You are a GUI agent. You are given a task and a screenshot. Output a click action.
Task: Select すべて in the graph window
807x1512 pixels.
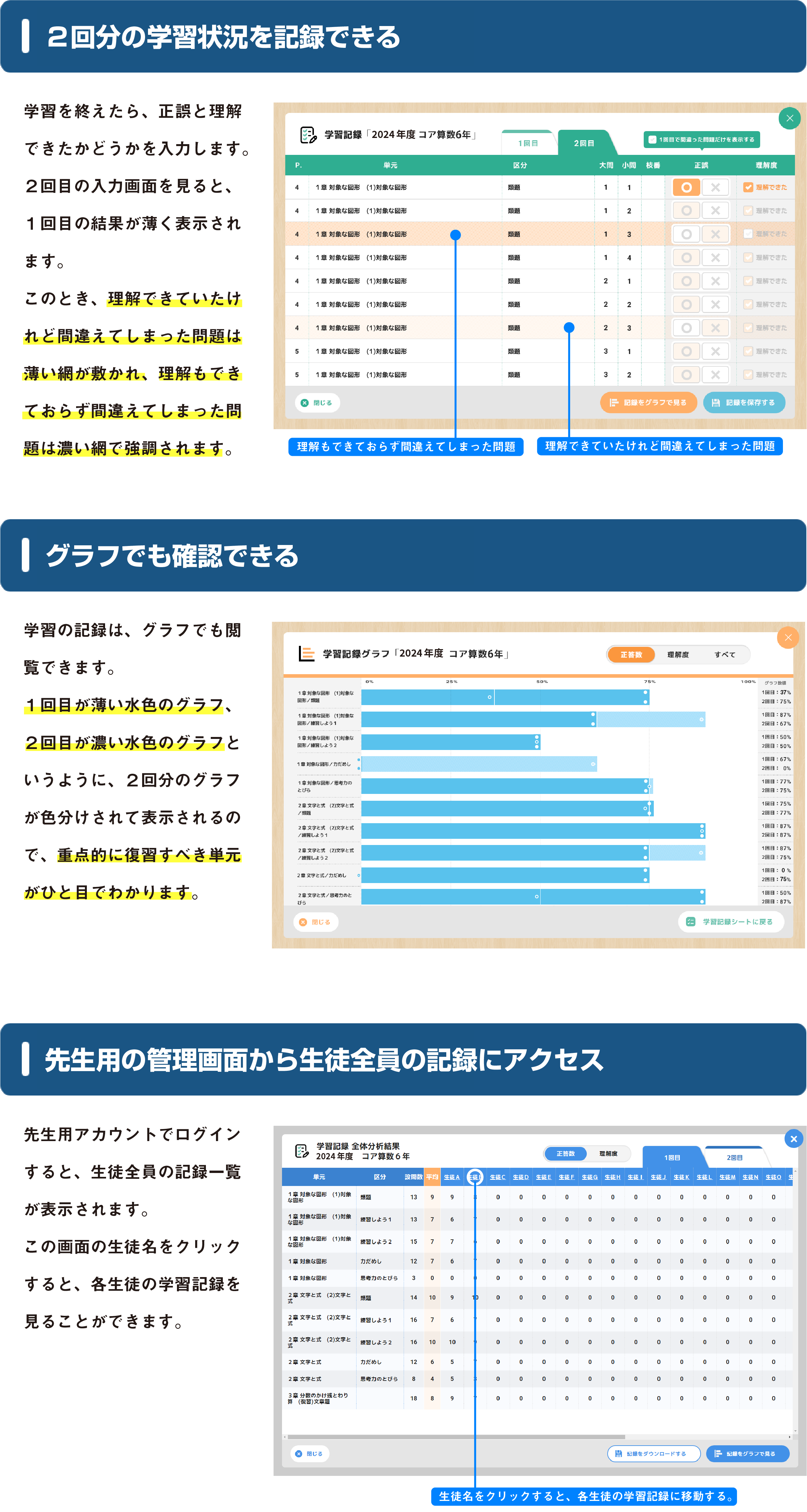[725, 654]
